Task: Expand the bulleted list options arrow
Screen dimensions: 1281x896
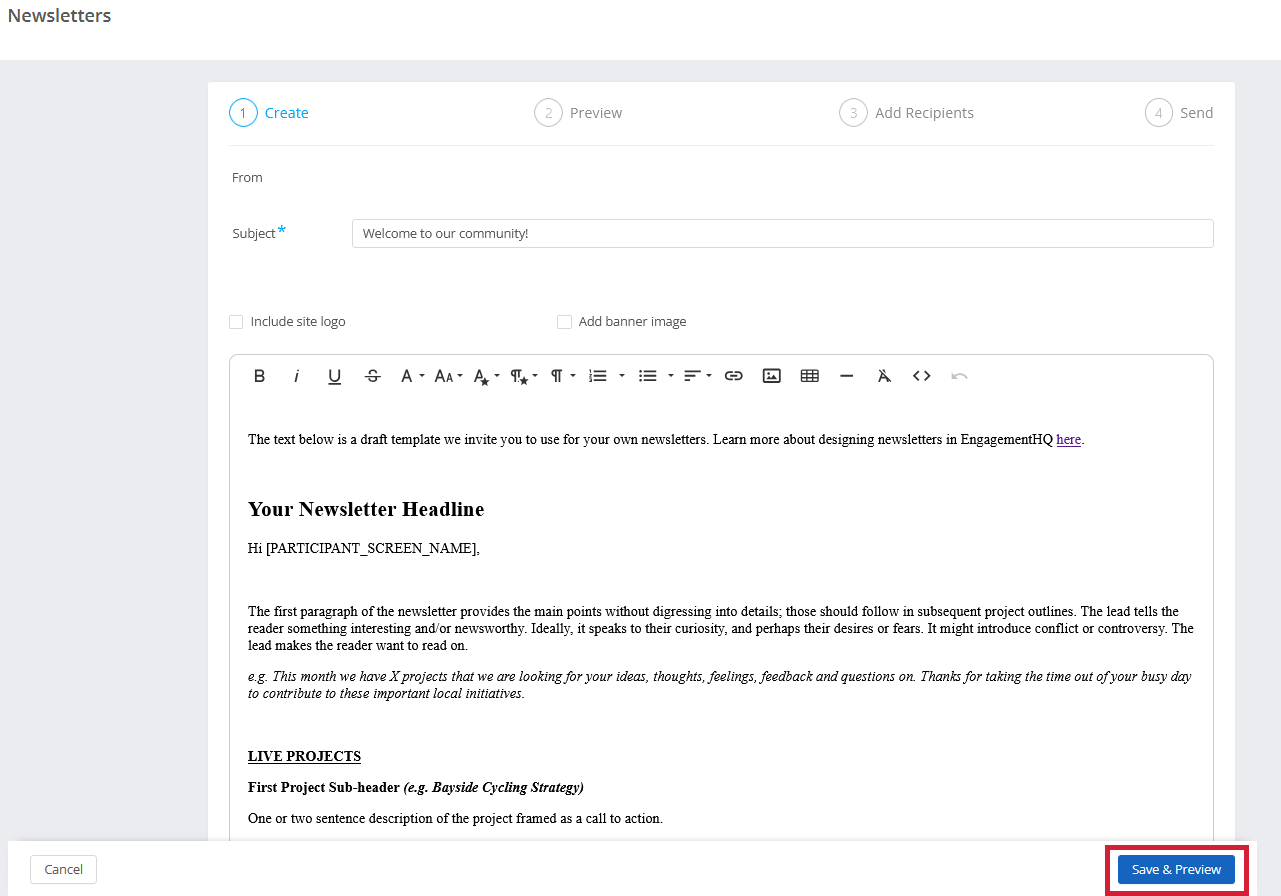Action: pos(671,376)
